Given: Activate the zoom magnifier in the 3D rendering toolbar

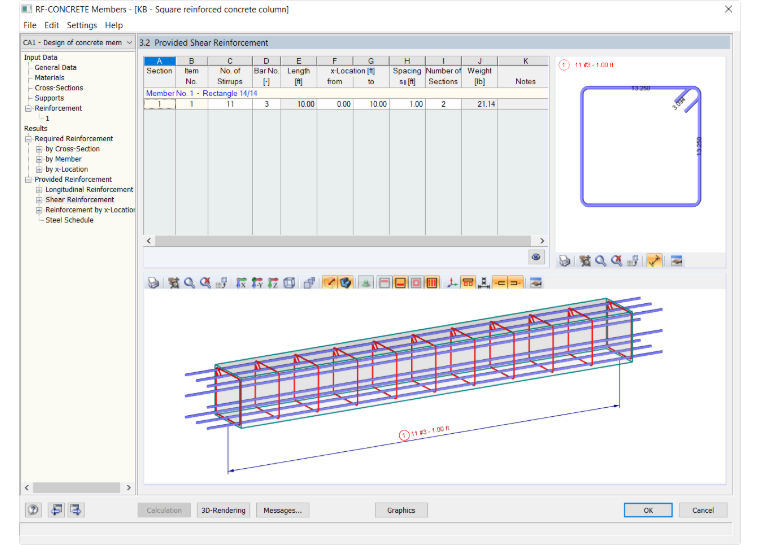Looking at the screenshot, I should pyautogui.click(x=190, y=283).
